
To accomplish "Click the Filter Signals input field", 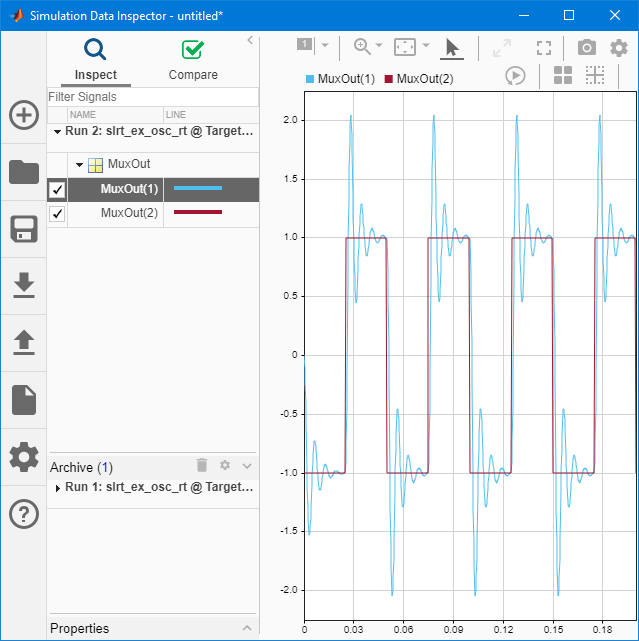I will coord(153,97).
